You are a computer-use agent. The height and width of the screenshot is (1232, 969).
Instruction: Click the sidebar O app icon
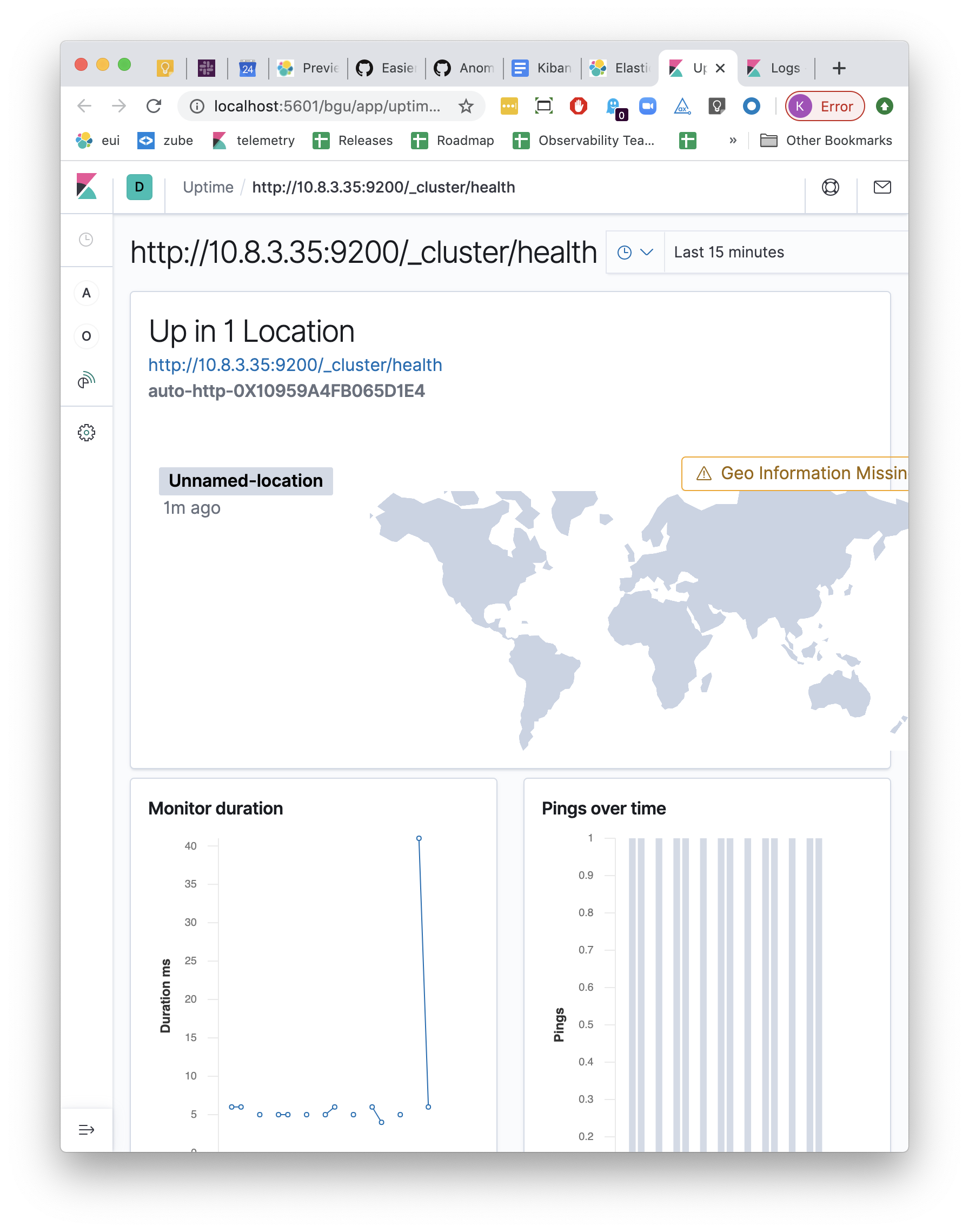point(86,336)
